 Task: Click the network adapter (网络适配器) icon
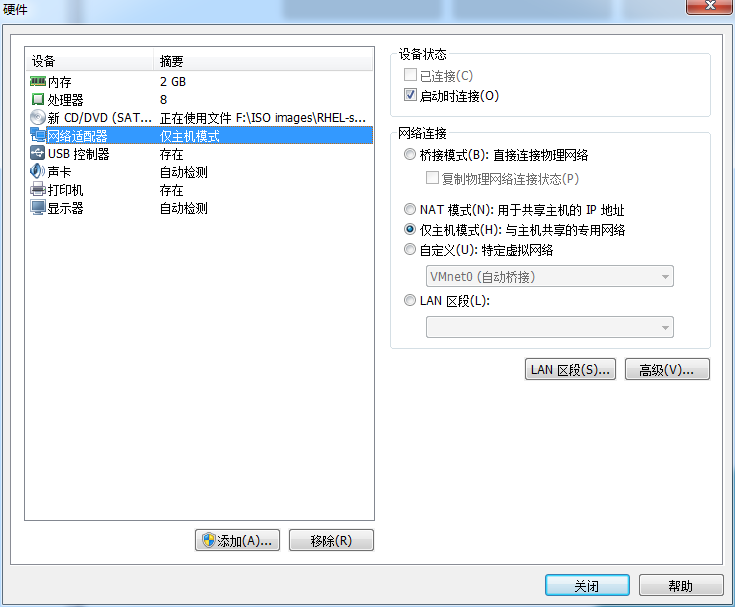(38, 135)
